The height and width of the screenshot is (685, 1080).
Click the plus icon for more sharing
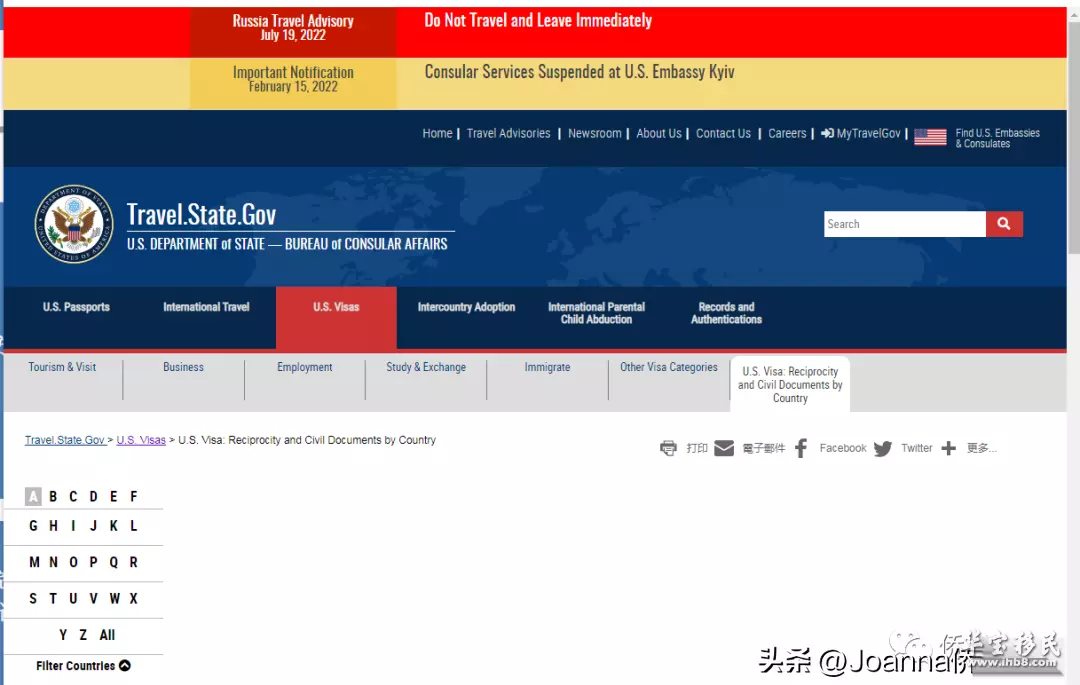[948, 448]
